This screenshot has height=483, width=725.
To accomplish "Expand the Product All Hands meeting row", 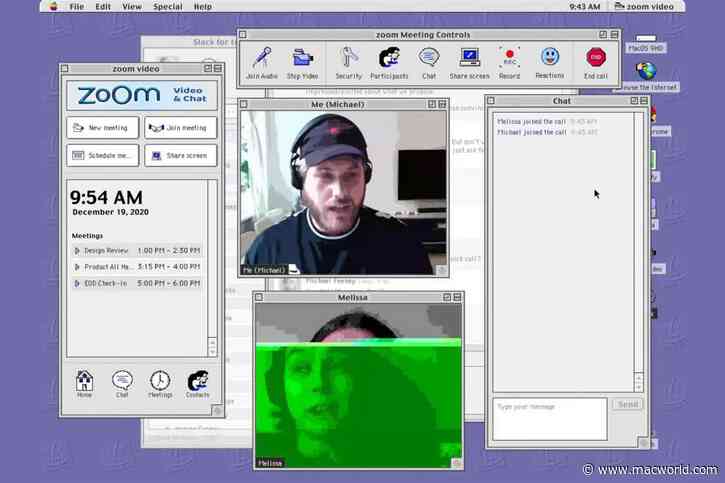I will pyautogui.click(x=77, y=267).
